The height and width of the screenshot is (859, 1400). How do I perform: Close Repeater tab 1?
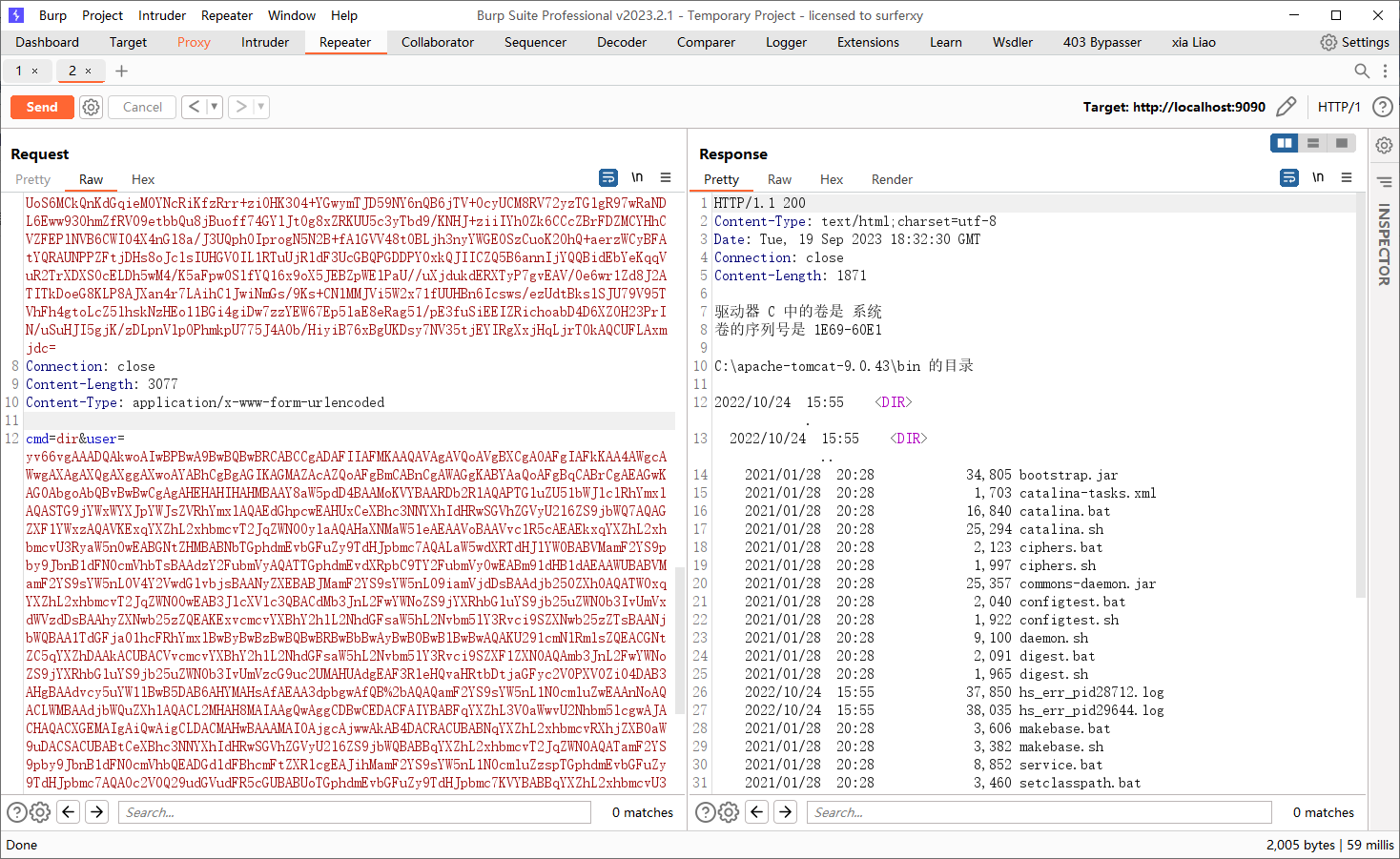[35, 71]
